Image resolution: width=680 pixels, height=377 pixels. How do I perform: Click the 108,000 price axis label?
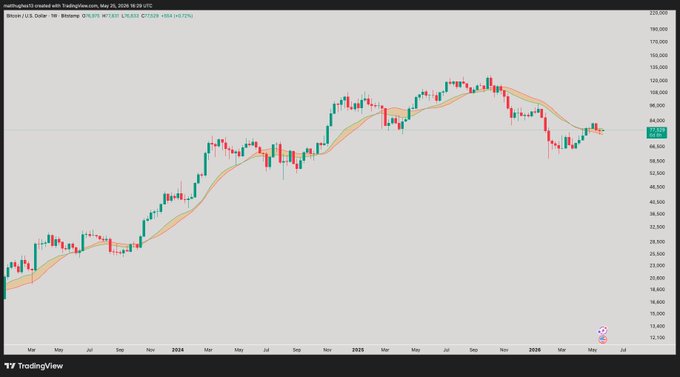[x=658, y=92]
